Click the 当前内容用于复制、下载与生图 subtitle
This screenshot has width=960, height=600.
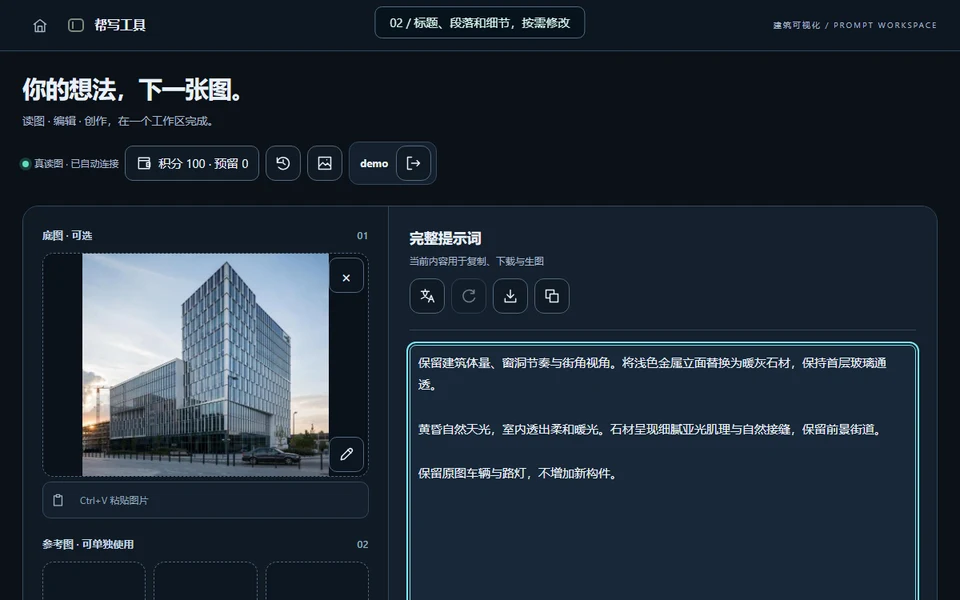(476, 261)
